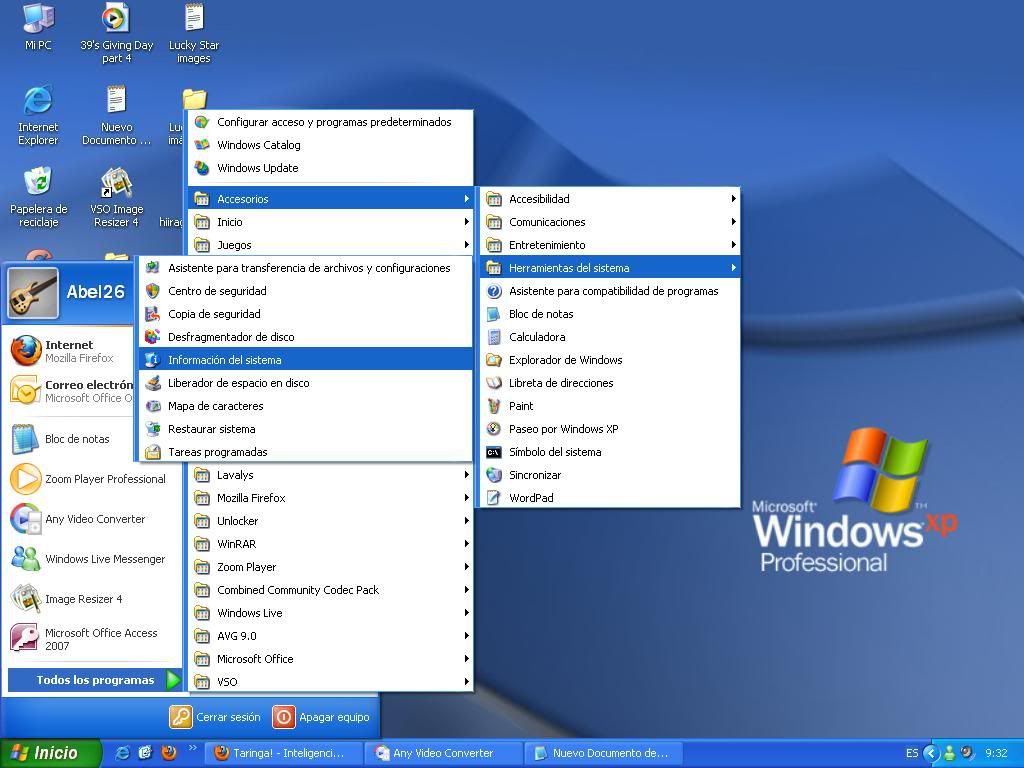Click the Inicio start button
This screenshot has height=768, width=1024.
[x=51, y=753]
